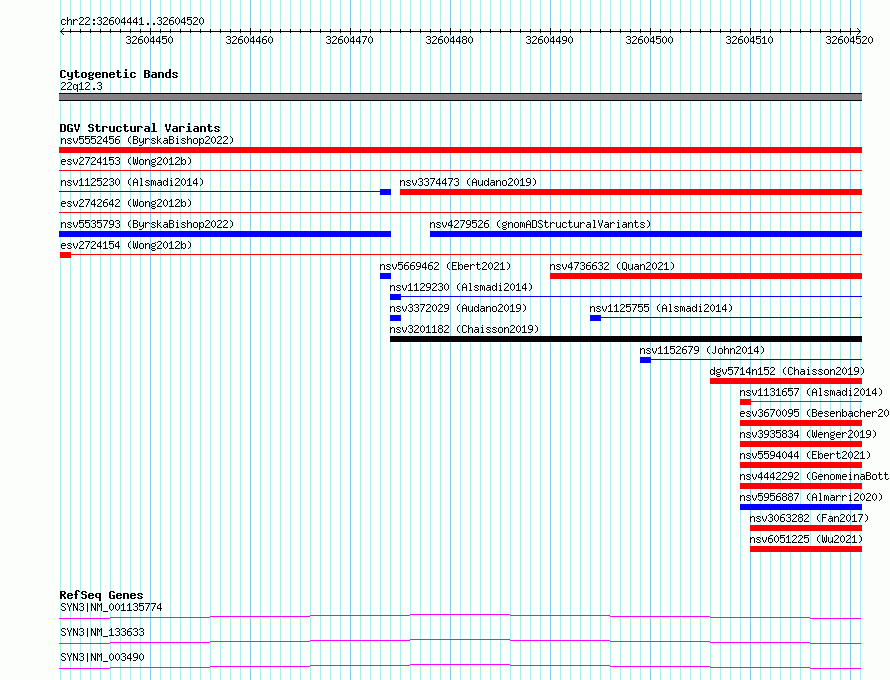The width and height of the screenshot is (890, 680).
Task: Click the nsv5956887 (Almarri2020) label
Action: pyautogui.click(x=811, y=497)
